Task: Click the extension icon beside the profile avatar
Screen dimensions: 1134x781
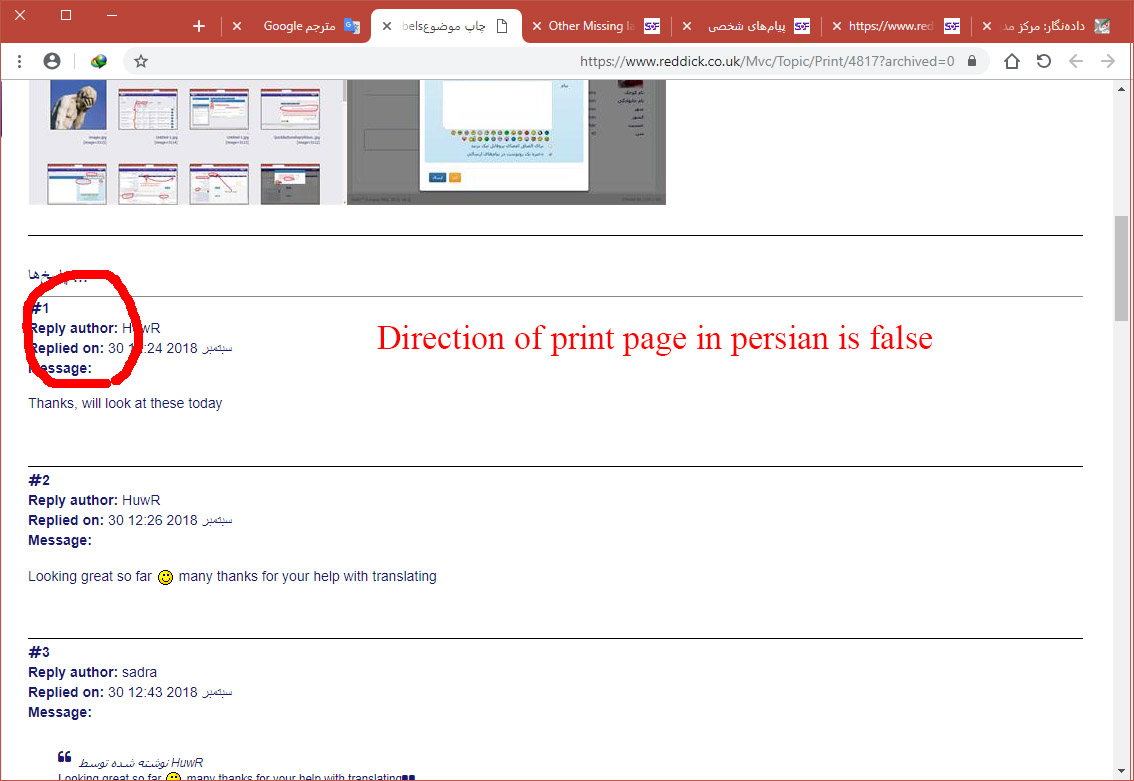Action: click(98, 61)
